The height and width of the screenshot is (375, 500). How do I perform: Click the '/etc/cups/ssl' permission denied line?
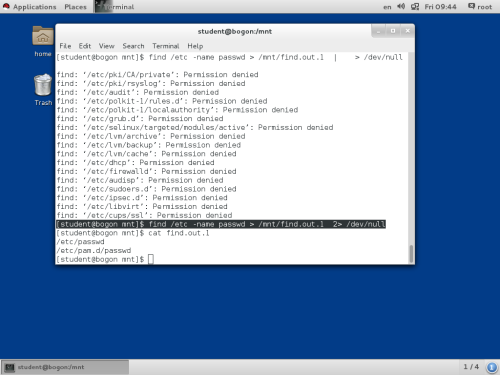click(x=144, y=215)
